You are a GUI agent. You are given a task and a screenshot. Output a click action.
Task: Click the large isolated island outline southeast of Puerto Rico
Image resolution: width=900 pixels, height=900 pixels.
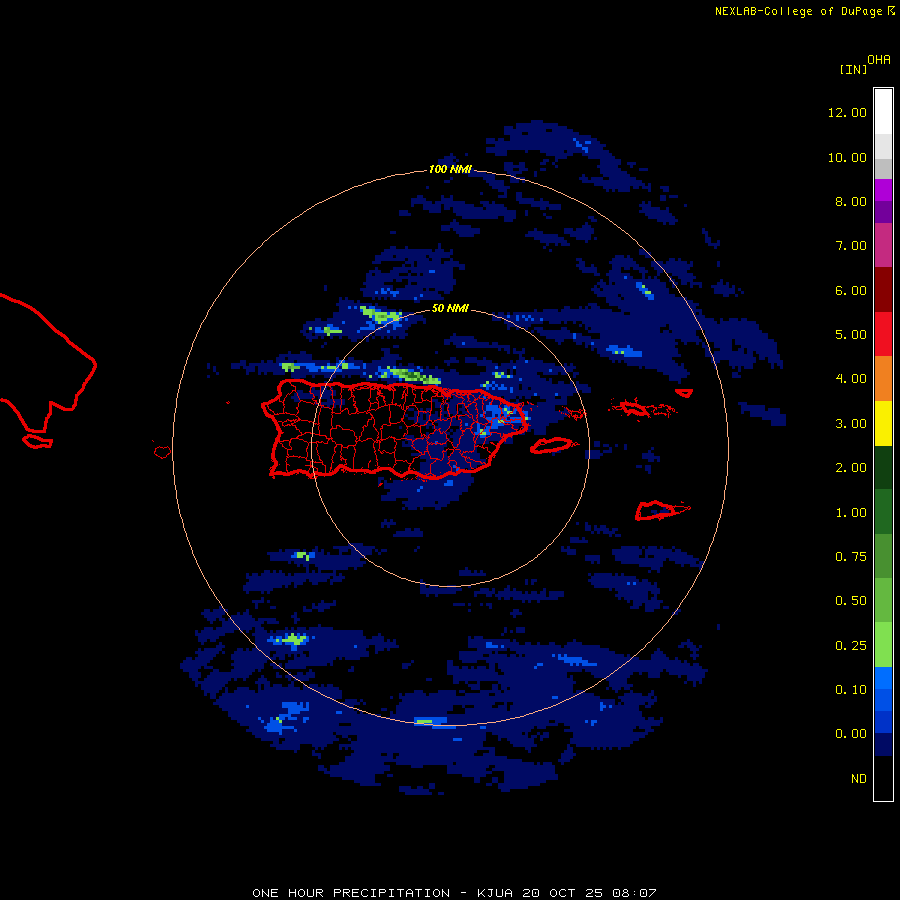(x=662, y=510)
